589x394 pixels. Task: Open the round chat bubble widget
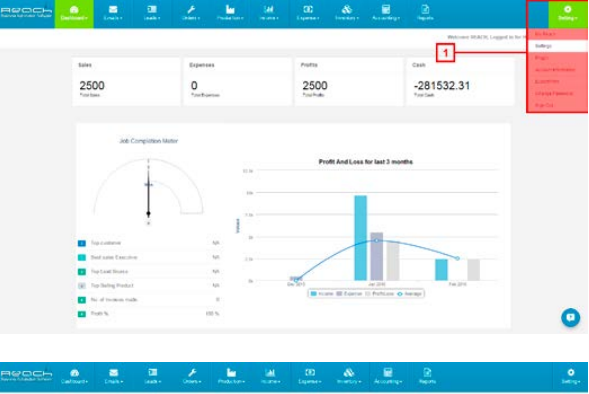point(570,317)
